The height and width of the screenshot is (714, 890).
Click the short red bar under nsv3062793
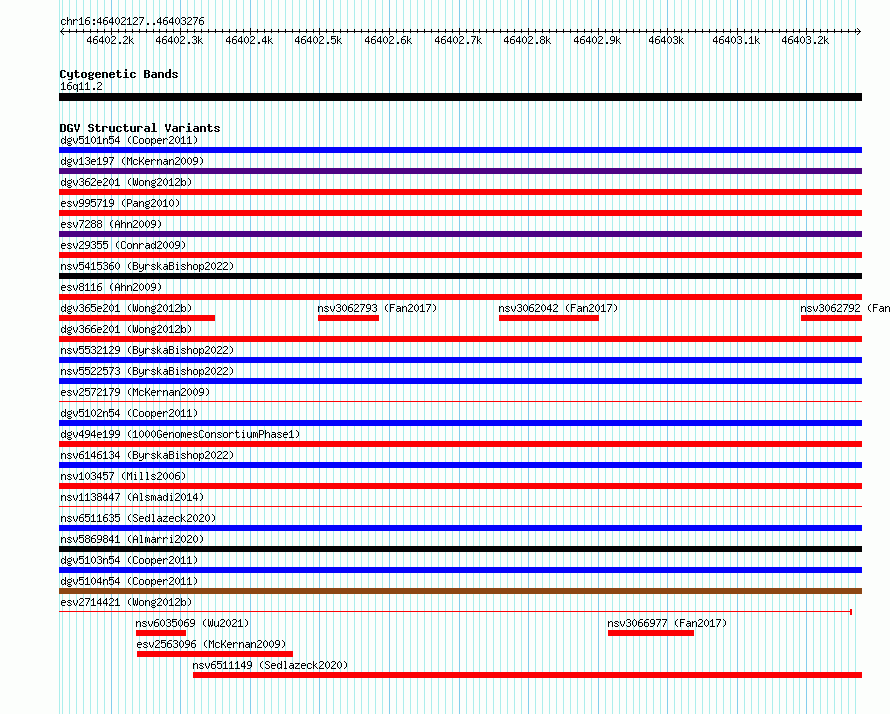click(349, 318)
